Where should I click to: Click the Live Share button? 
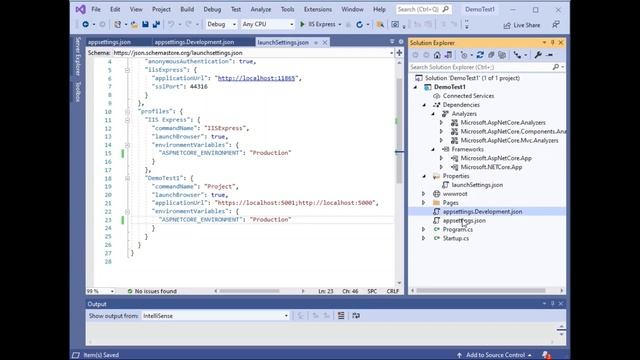click(x=522, y=25)
